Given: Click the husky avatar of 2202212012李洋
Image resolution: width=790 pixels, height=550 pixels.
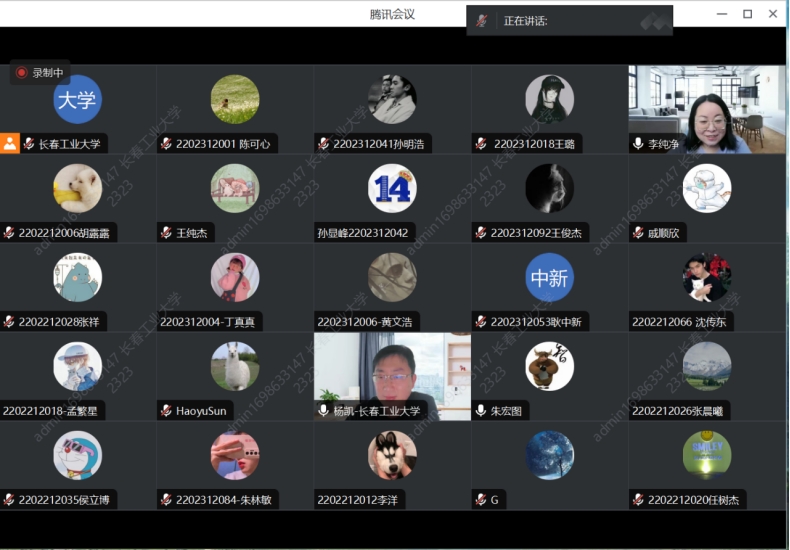Looking at the screenshot, I should pos(392,455).
